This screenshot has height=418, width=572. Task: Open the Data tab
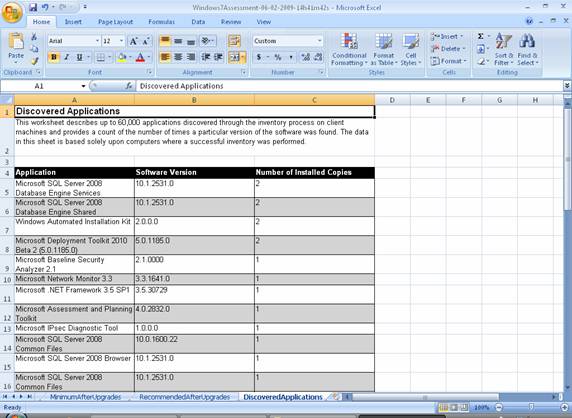(x=198, y=22)
